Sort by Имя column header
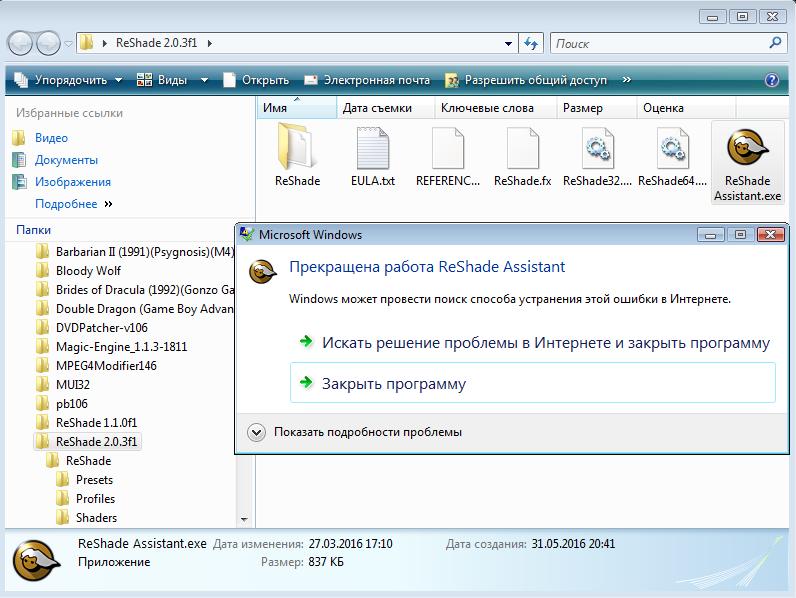This screenshot has height=598, width=796. pyautogui.click(x=296, y=108)
